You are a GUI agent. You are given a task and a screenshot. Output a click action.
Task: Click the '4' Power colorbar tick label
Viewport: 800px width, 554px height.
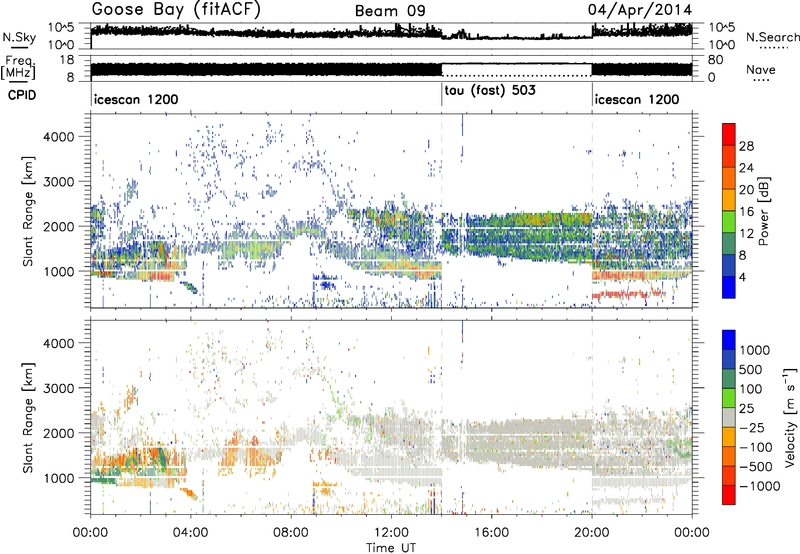tap(742, 277)
